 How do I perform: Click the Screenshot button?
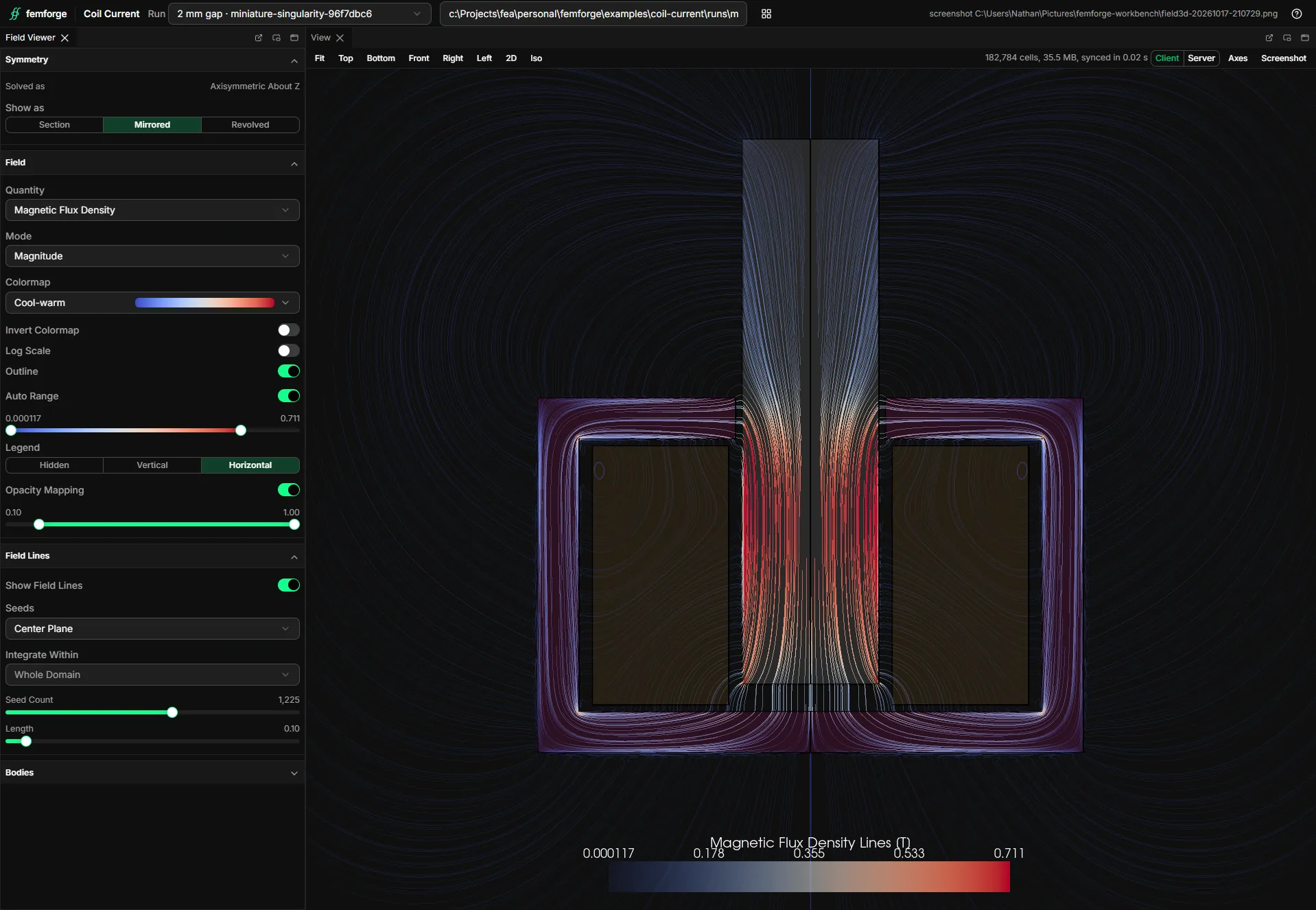pos(1283,58)
